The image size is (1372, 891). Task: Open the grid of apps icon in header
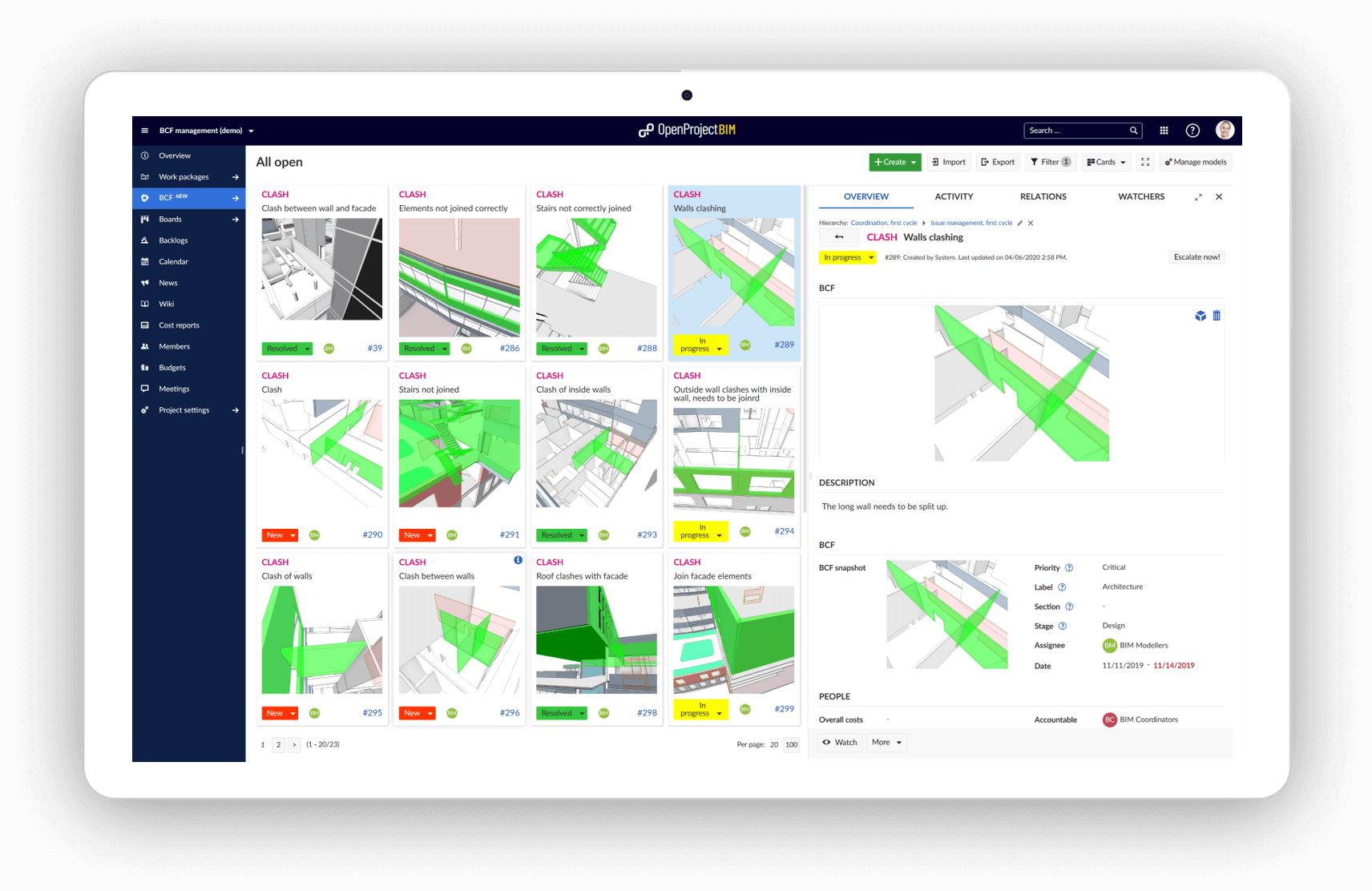[1164, 130]
